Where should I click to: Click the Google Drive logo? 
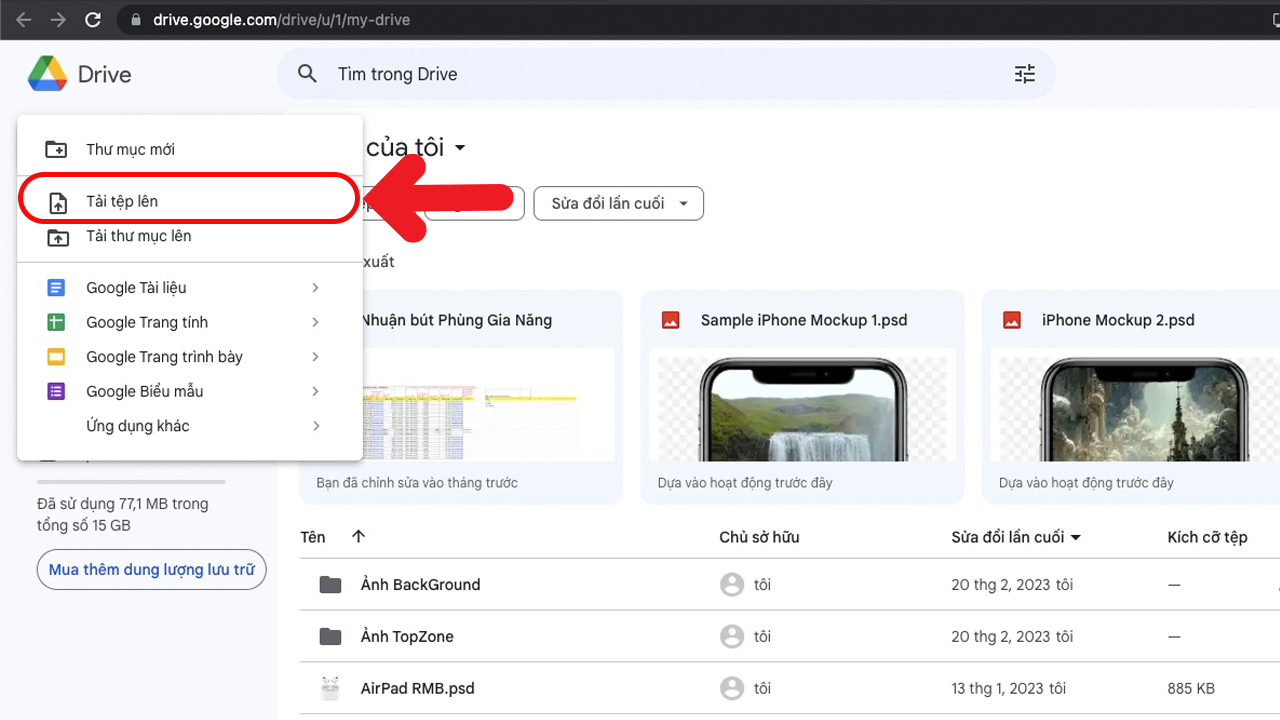point(47,74)
